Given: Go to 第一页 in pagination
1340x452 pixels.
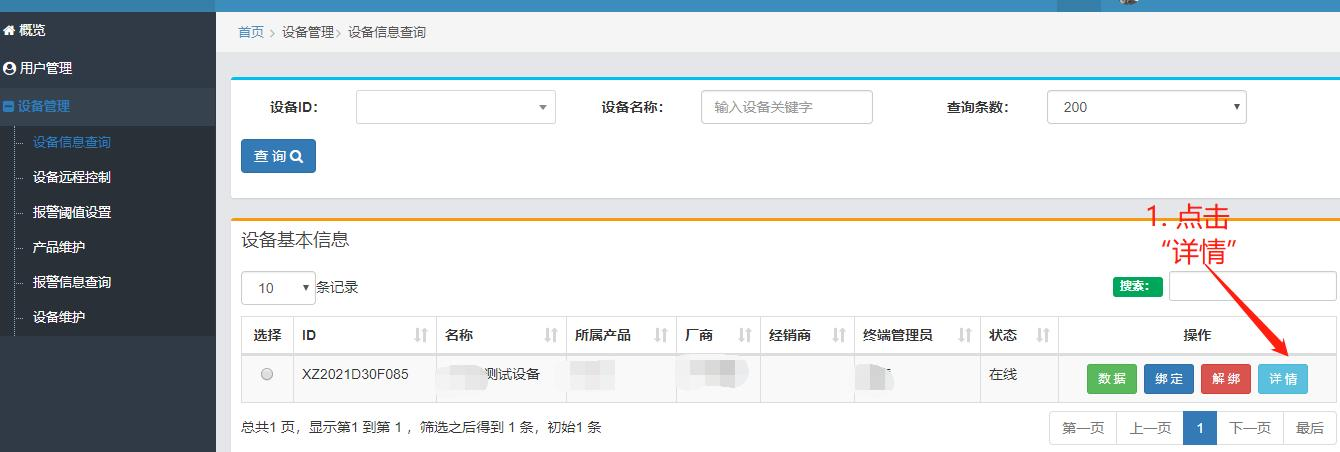Looking at the screenshot, I should click(1083, 428).
